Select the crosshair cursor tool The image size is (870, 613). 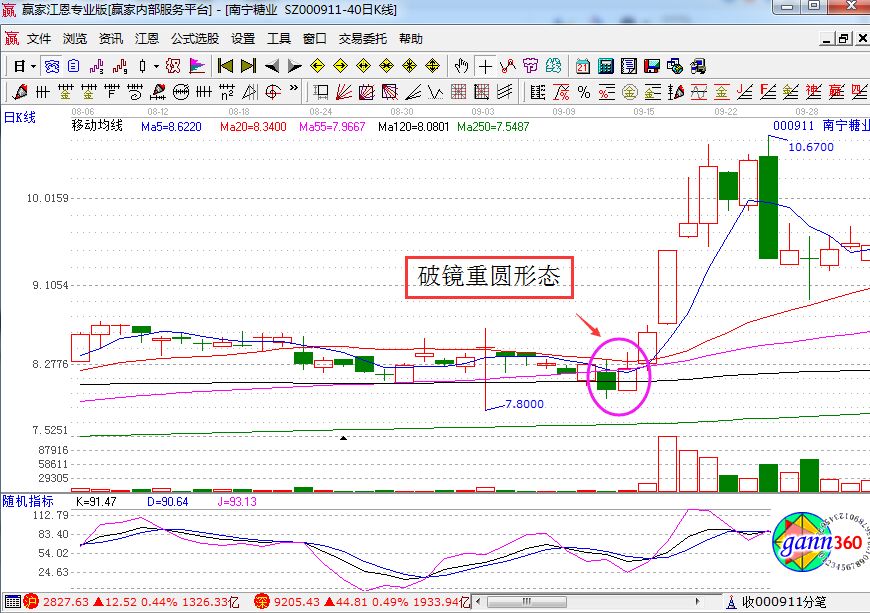pos(486,66)
